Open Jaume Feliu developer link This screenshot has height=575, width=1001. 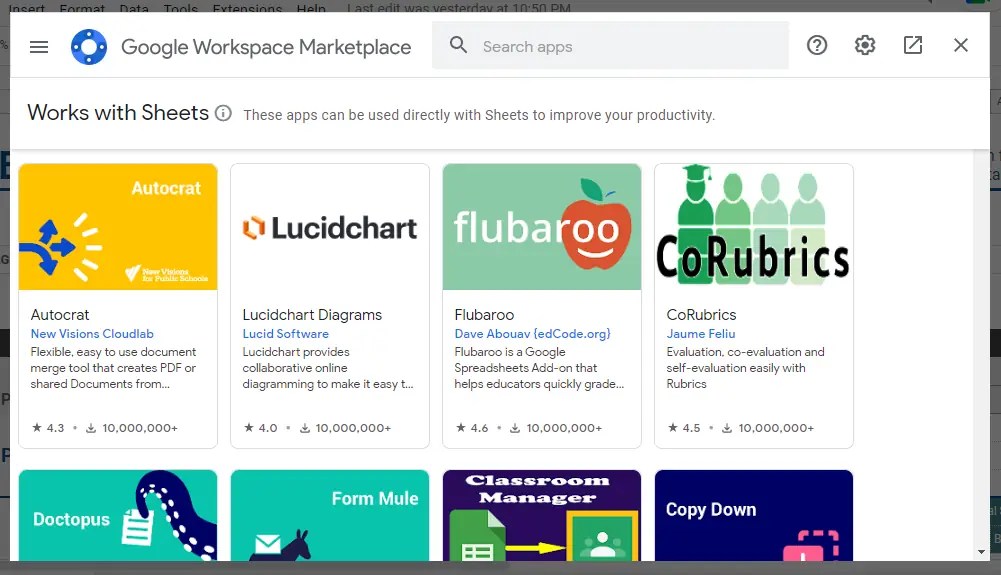[701, 334]
